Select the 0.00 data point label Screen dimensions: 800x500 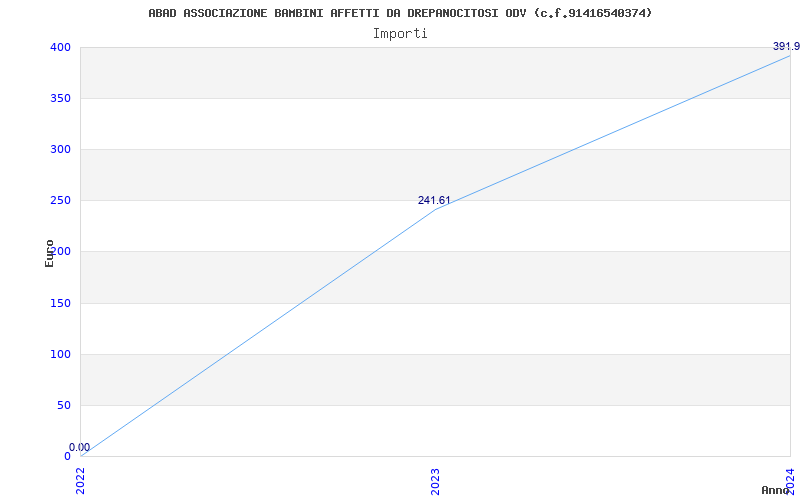80,447
